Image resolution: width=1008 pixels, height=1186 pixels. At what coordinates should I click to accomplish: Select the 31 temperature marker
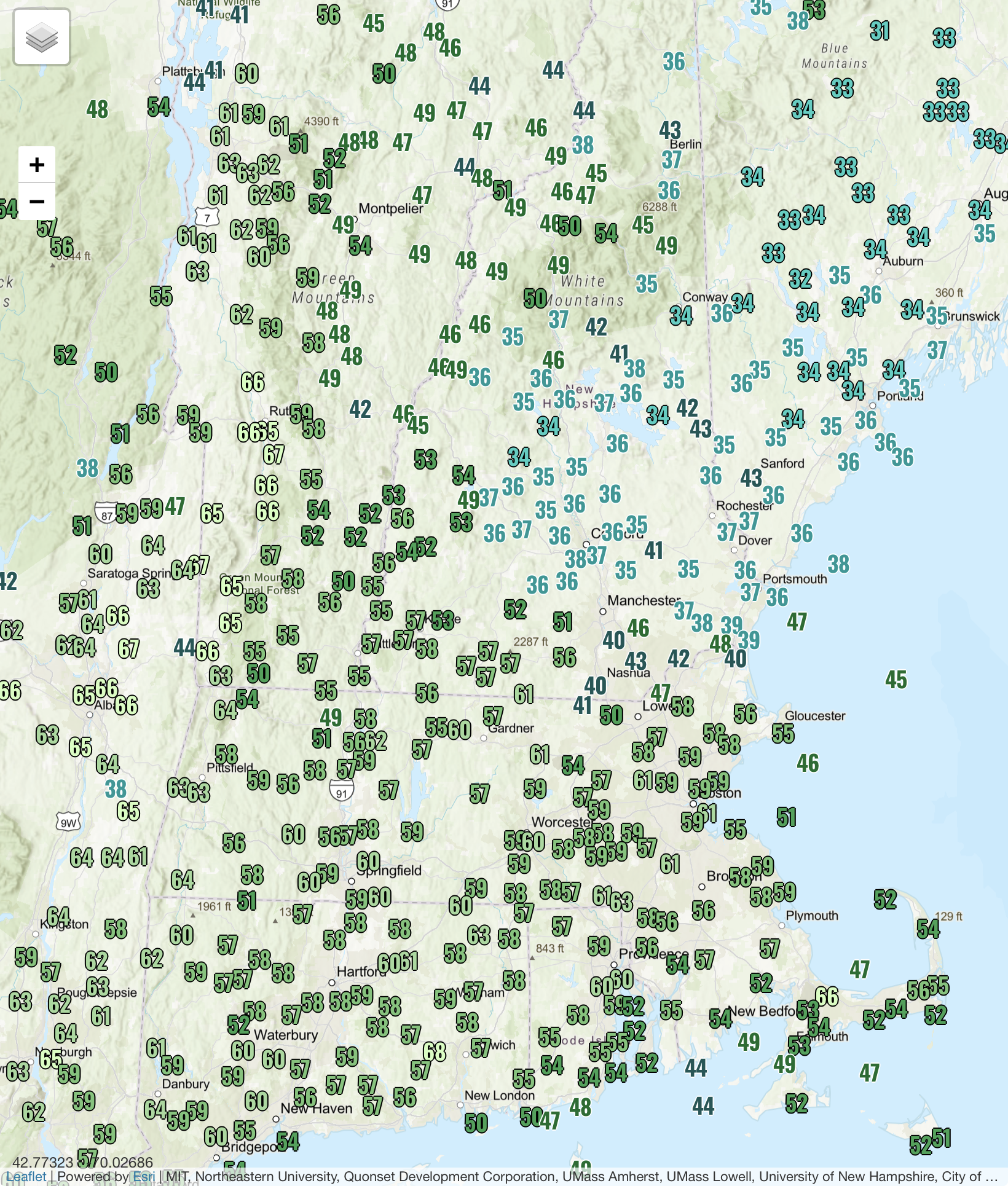tap(880, 31)
